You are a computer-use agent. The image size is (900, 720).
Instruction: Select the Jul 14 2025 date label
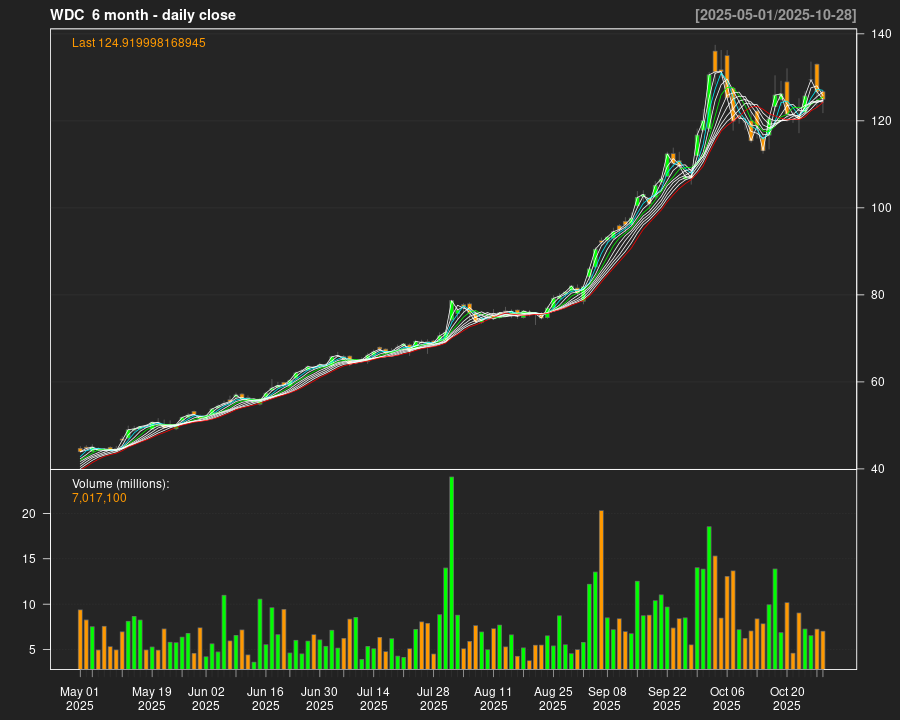click(x=373, y=698)
